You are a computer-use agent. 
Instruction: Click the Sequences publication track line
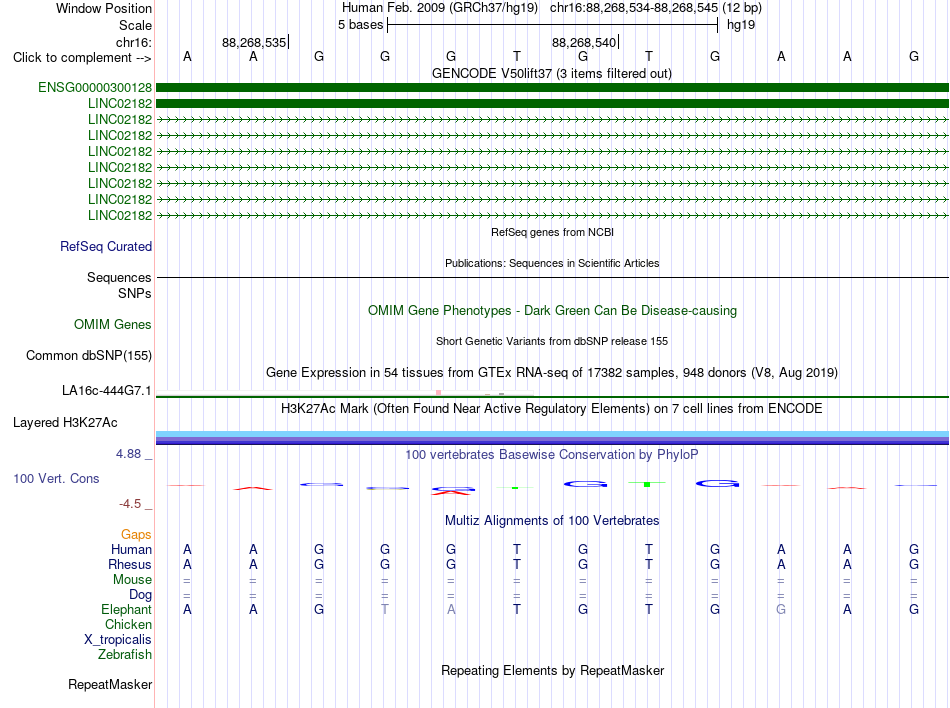(552, 277)
